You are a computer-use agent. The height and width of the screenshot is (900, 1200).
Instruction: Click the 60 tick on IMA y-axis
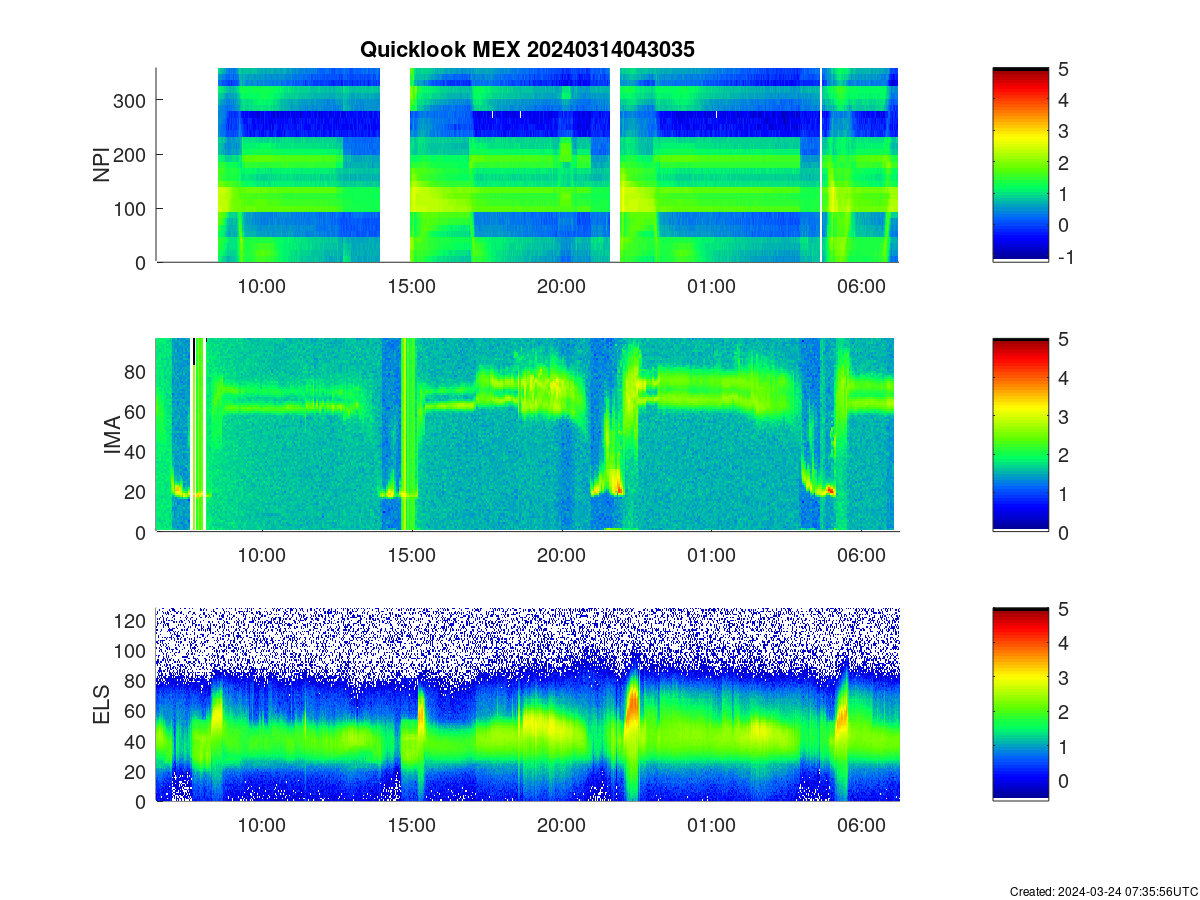click(136, 412)
